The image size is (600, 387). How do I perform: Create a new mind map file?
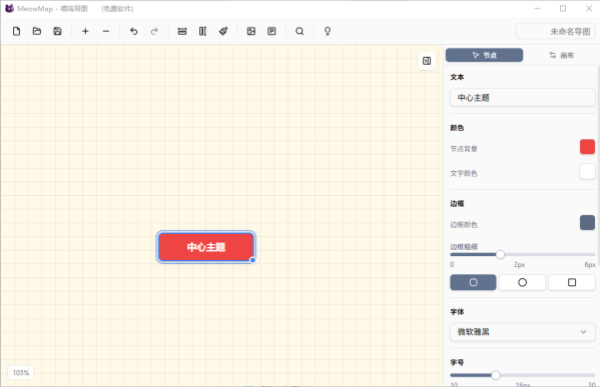[x=16, y=31]
